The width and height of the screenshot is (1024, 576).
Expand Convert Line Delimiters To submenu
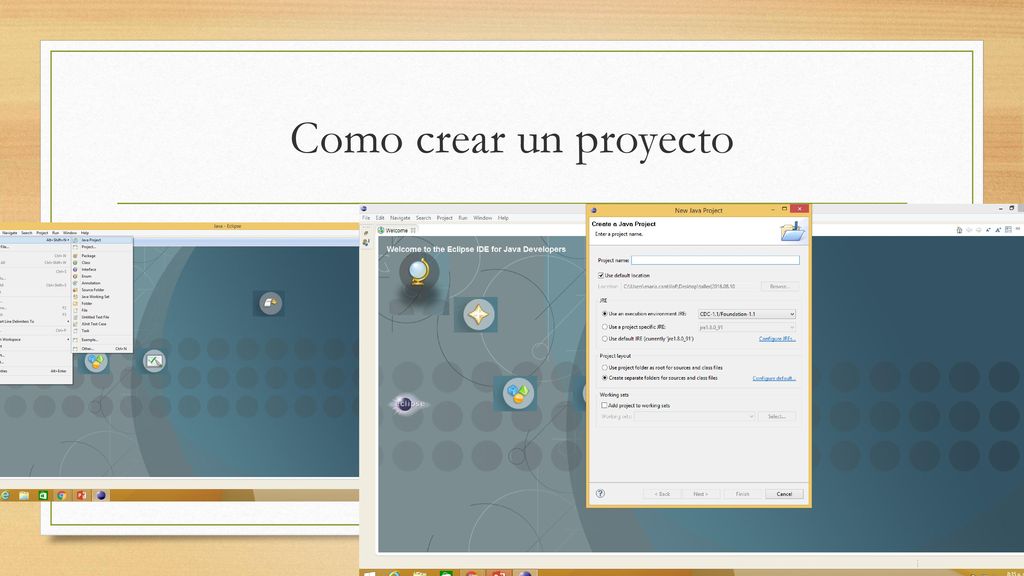click(35, 322)
